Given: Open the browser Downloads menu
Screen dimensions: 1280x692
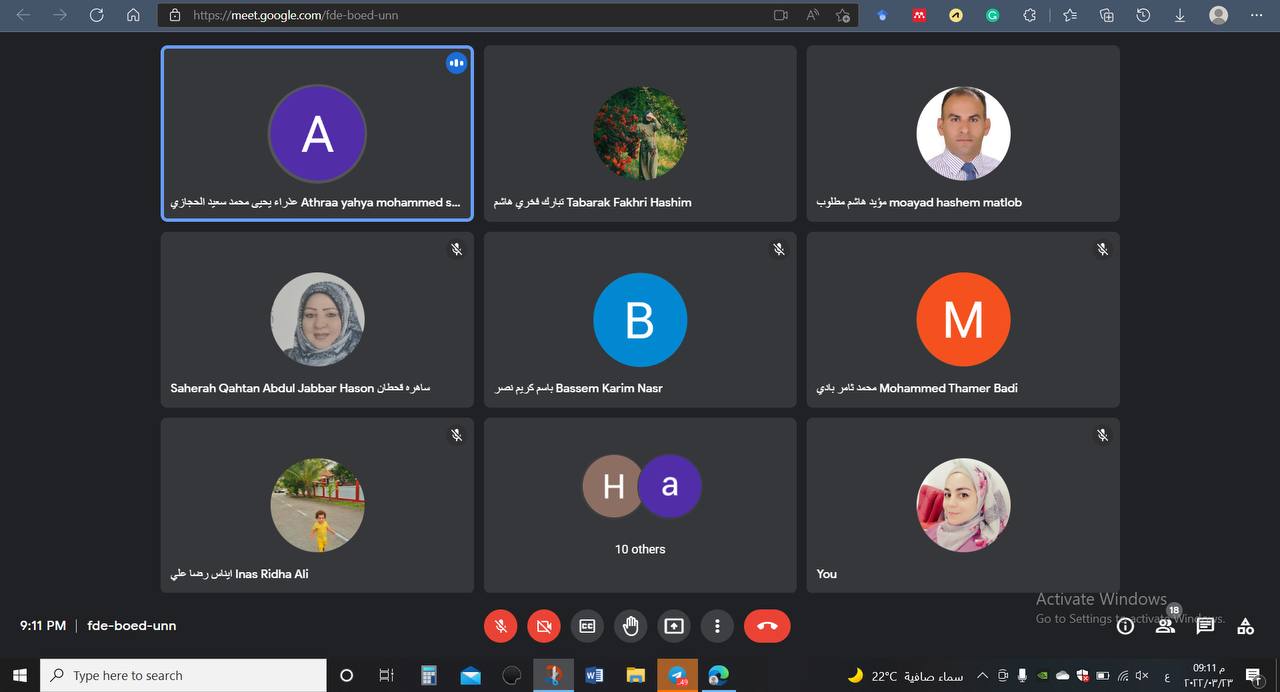Looking at the screenshot, I should click(1180, 15).
